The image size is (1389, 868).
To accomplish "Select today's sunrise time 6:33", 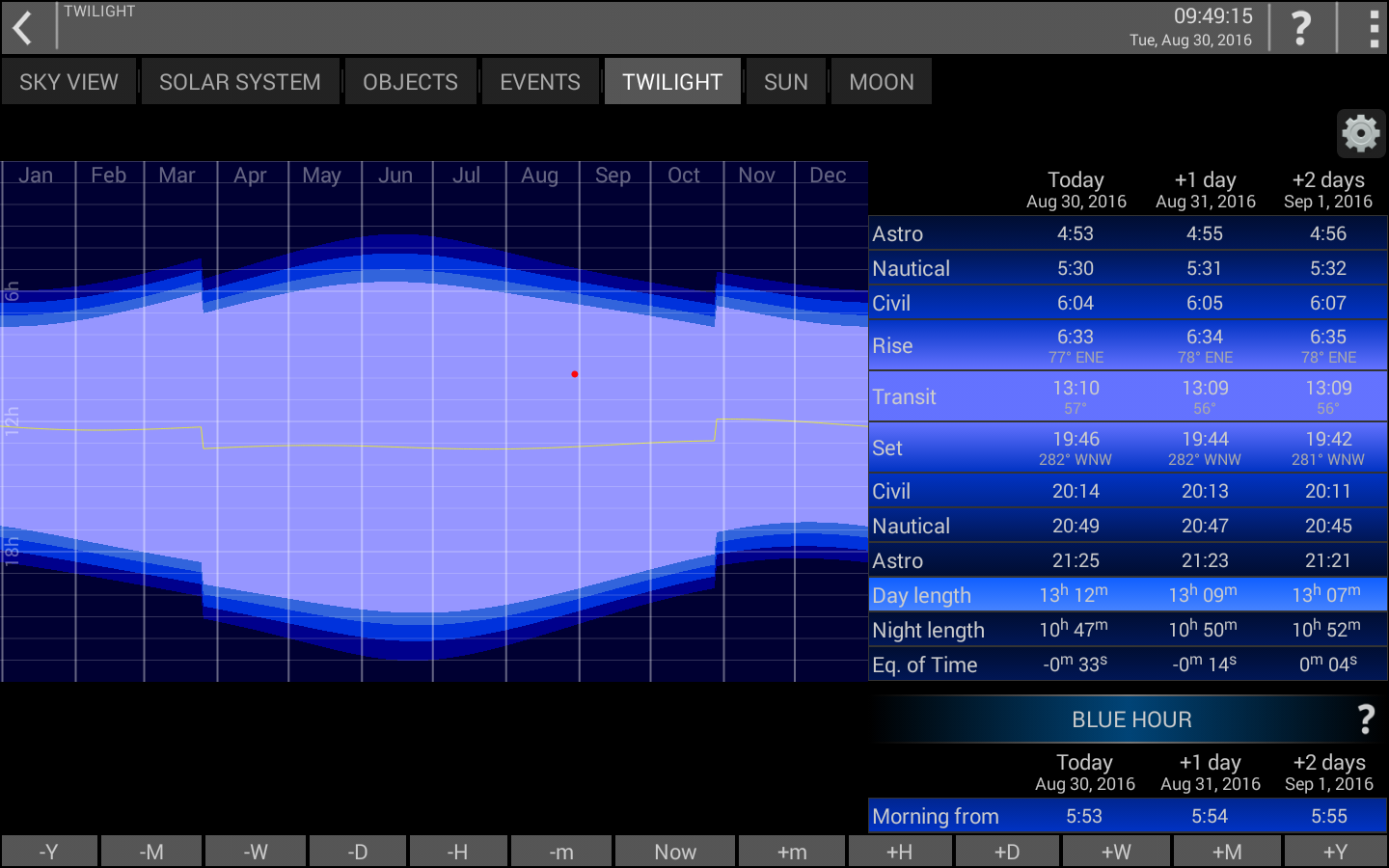I will tap(1076, 337).
